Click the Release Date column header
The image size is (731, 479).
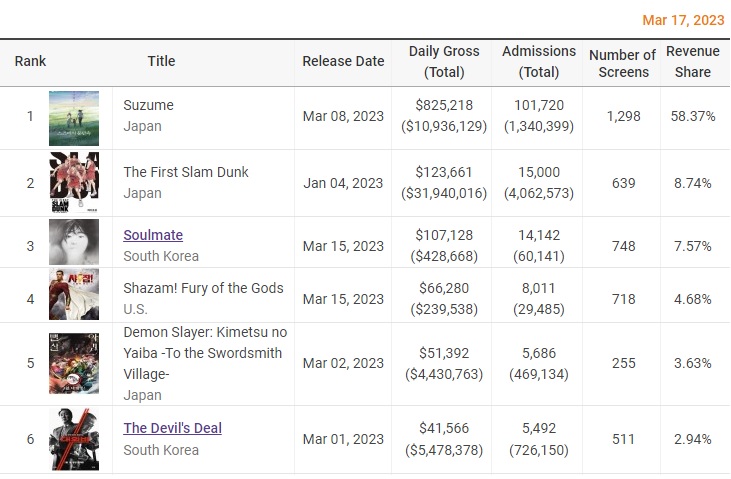point(343,61)
